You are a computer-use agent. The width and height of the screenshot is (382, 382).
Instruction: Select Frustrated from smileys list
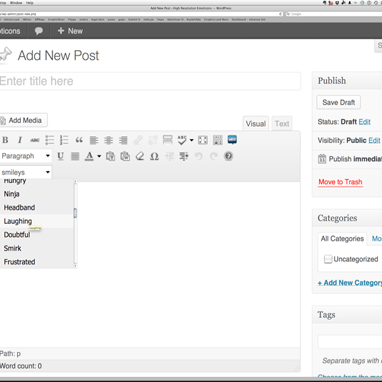click(37, 262)
